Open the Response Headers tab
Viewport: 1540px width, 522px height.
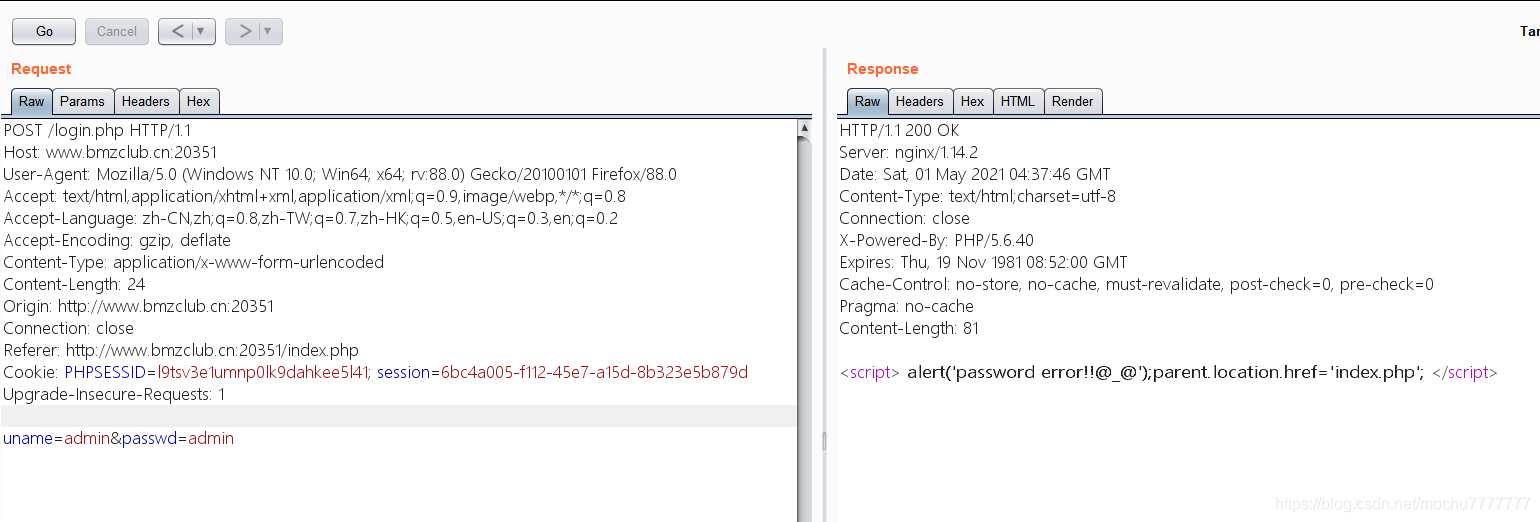coord(920,101)
